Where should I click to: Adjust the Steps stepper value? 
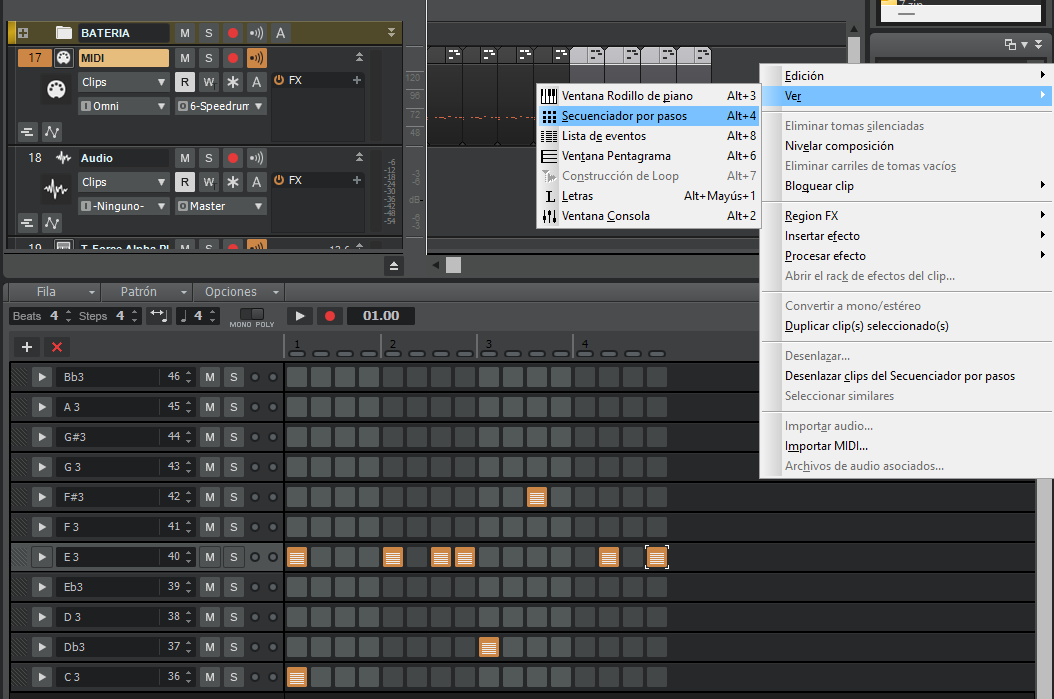tap(135, 316)
